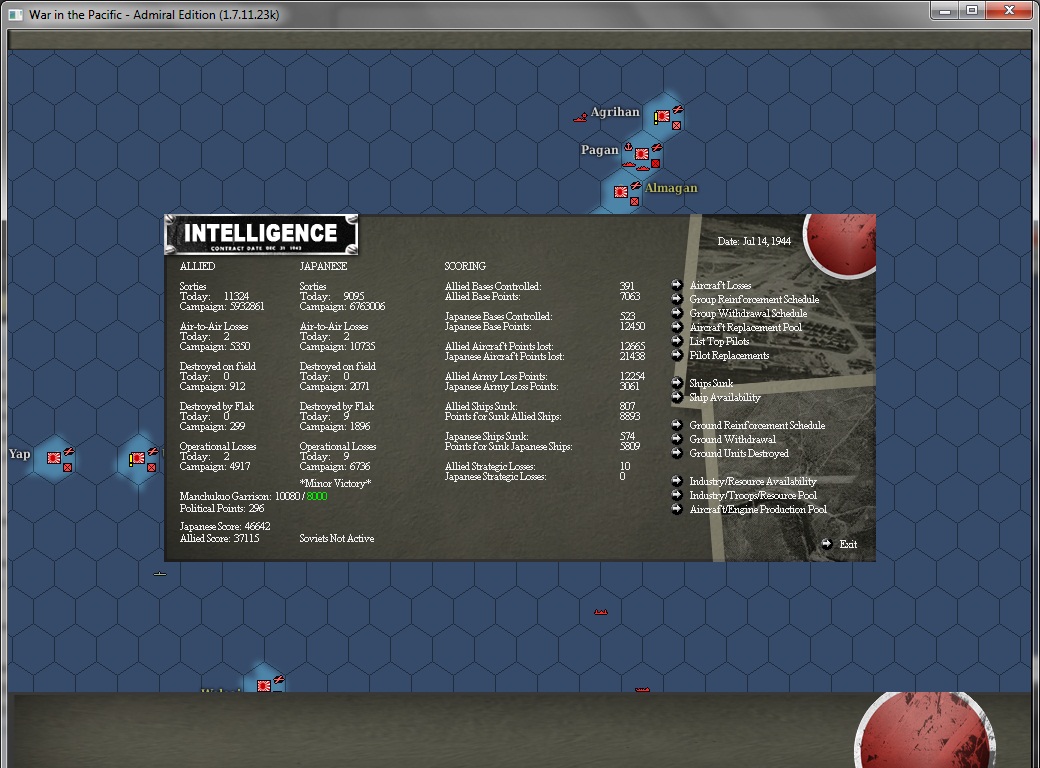The image size is (1040, 768).
Task: Select the base flag icon east of Yap
Action: [137, 458]
